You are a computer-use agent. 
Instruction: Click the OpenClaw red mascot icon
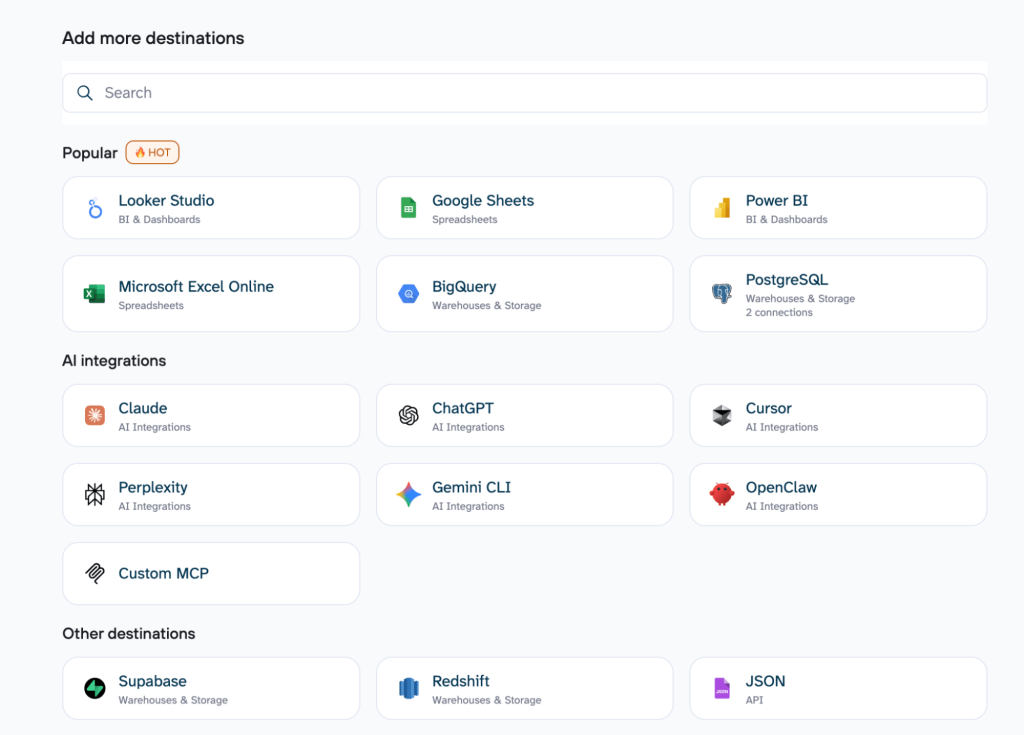coord(722,495)
